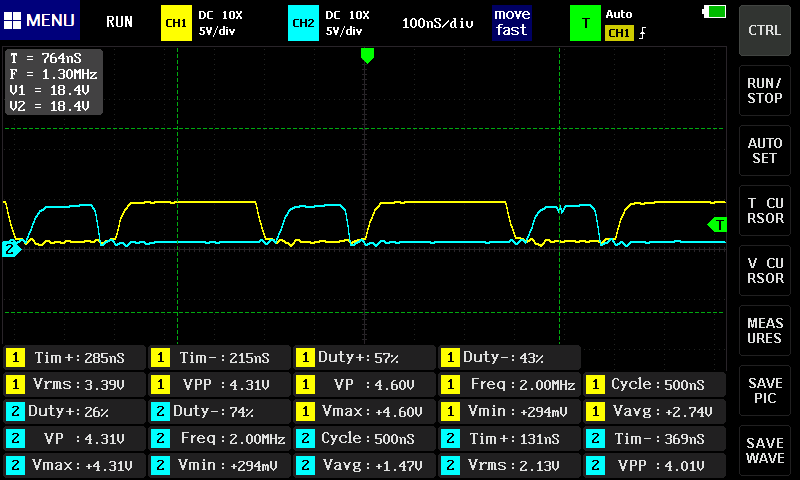Click the cursor readout T = 764nS
Screen dimensions: 800x480
pyautogui.click(x=45, y=58)
